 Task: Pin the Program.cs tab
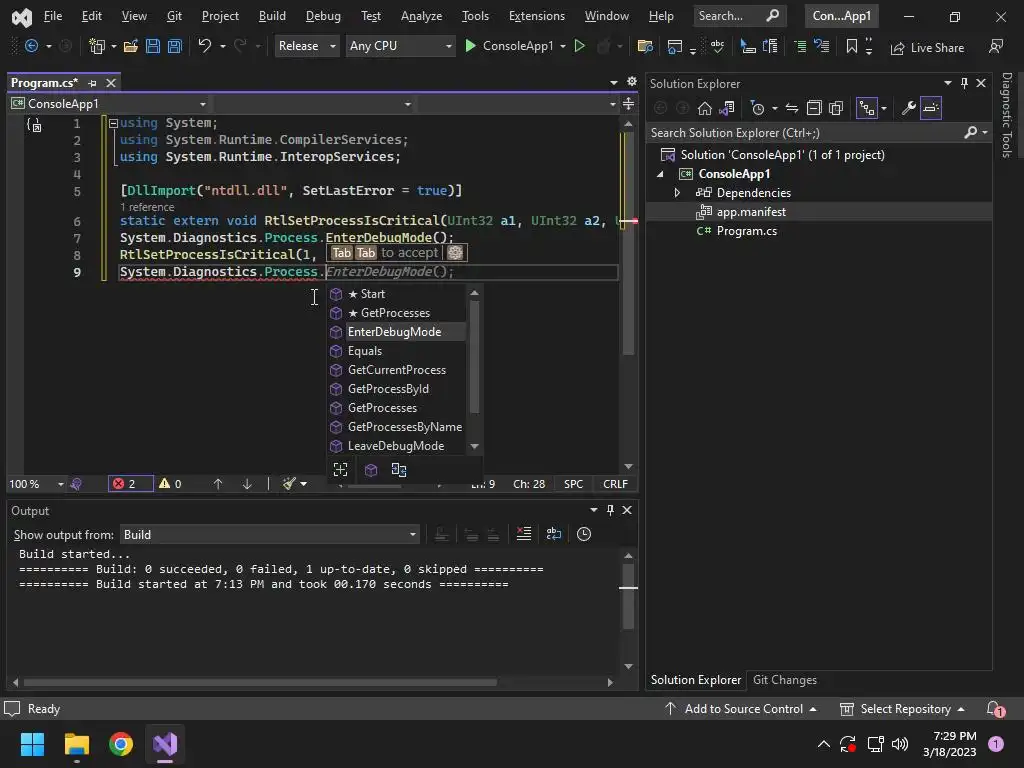coord(92,83)
